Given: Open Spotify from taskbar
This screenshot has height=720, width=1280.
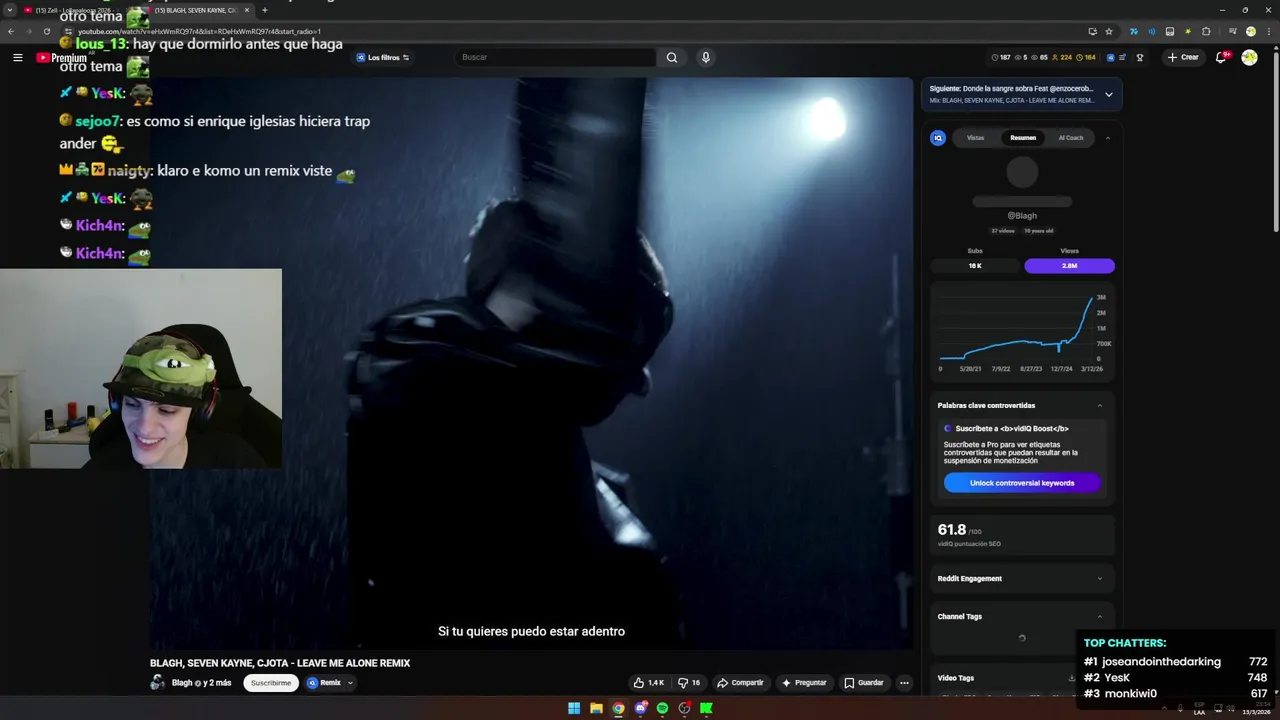Looking at the screenshot, I should pos(662,708).
